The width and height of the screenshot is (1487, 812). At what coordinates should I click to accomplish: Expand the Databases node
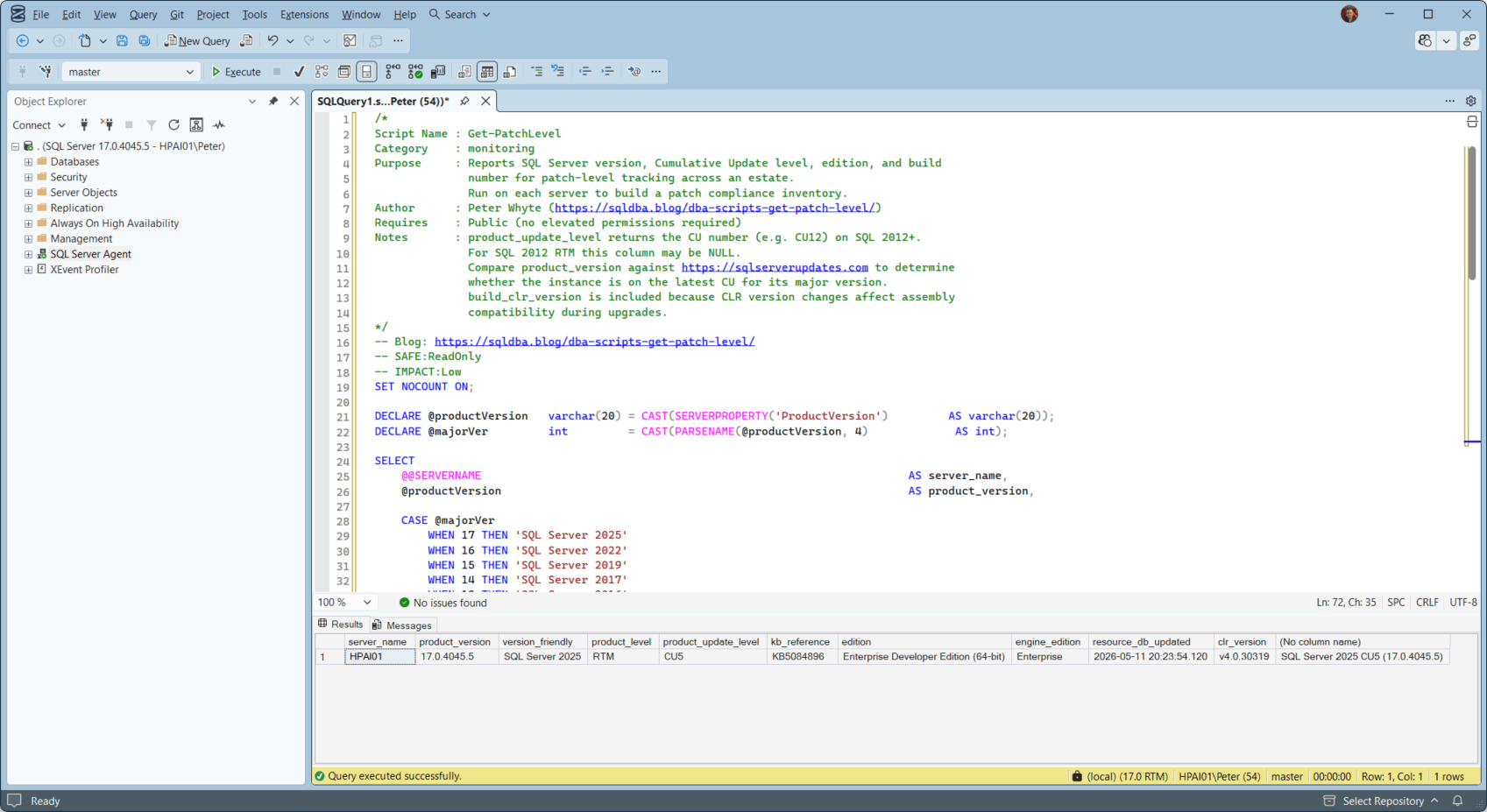tap(28, 162)
